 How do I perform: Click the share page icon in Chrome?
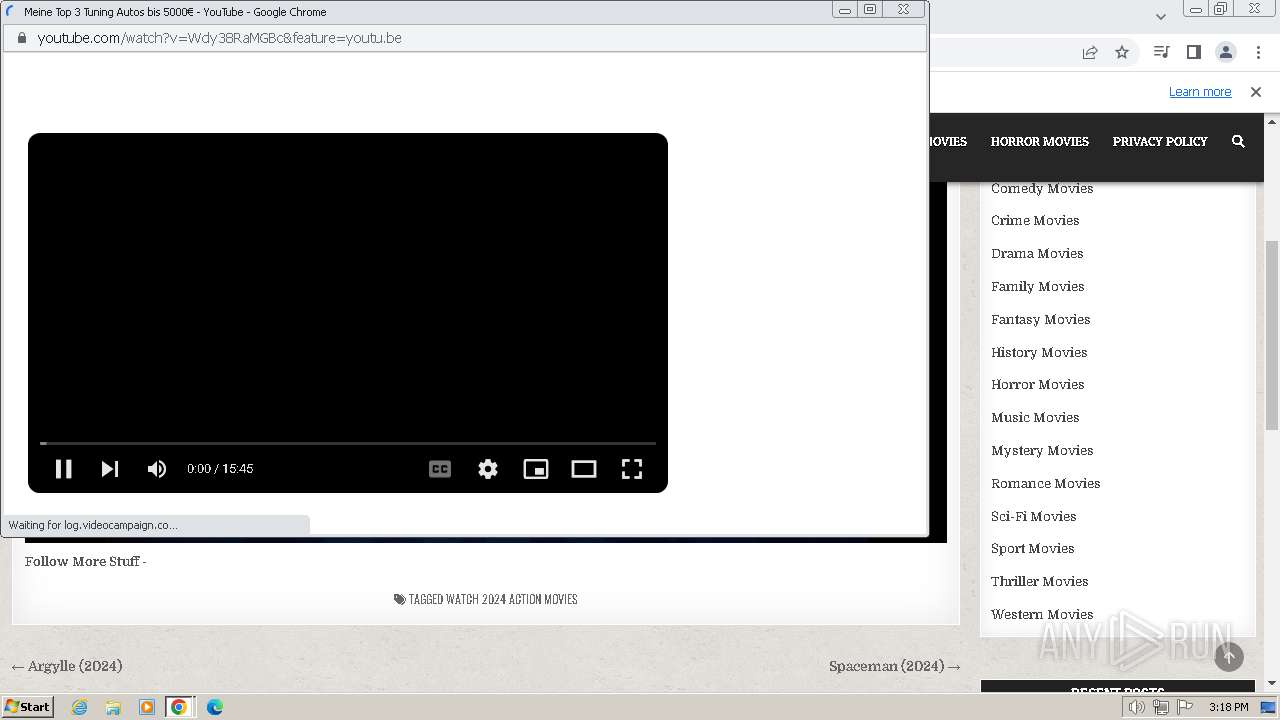[1090, 52]
